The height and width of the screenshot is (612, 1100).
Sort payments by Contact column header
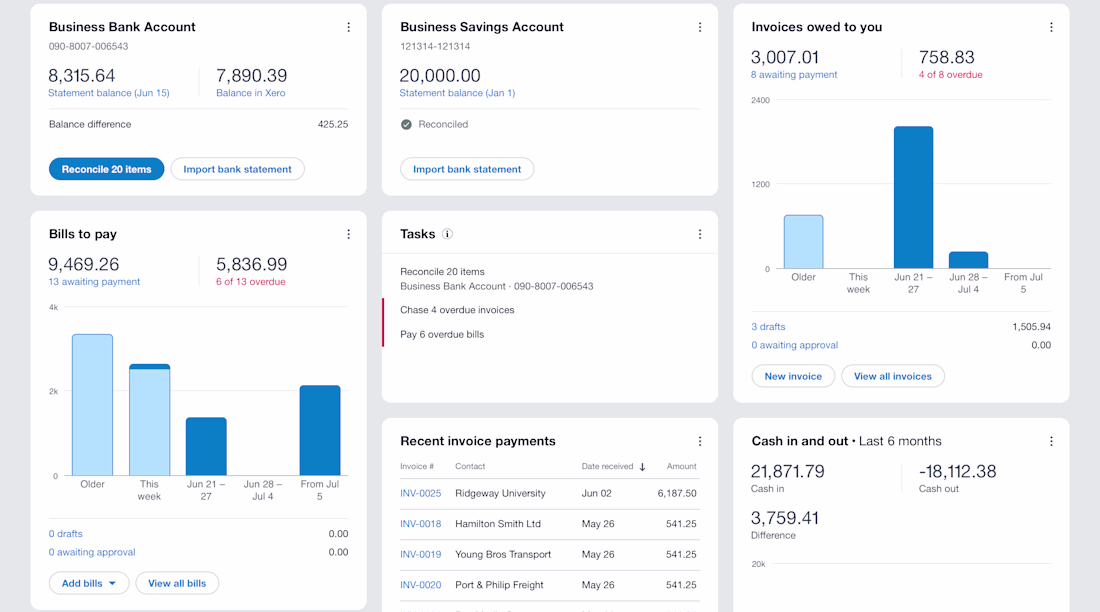470,467
